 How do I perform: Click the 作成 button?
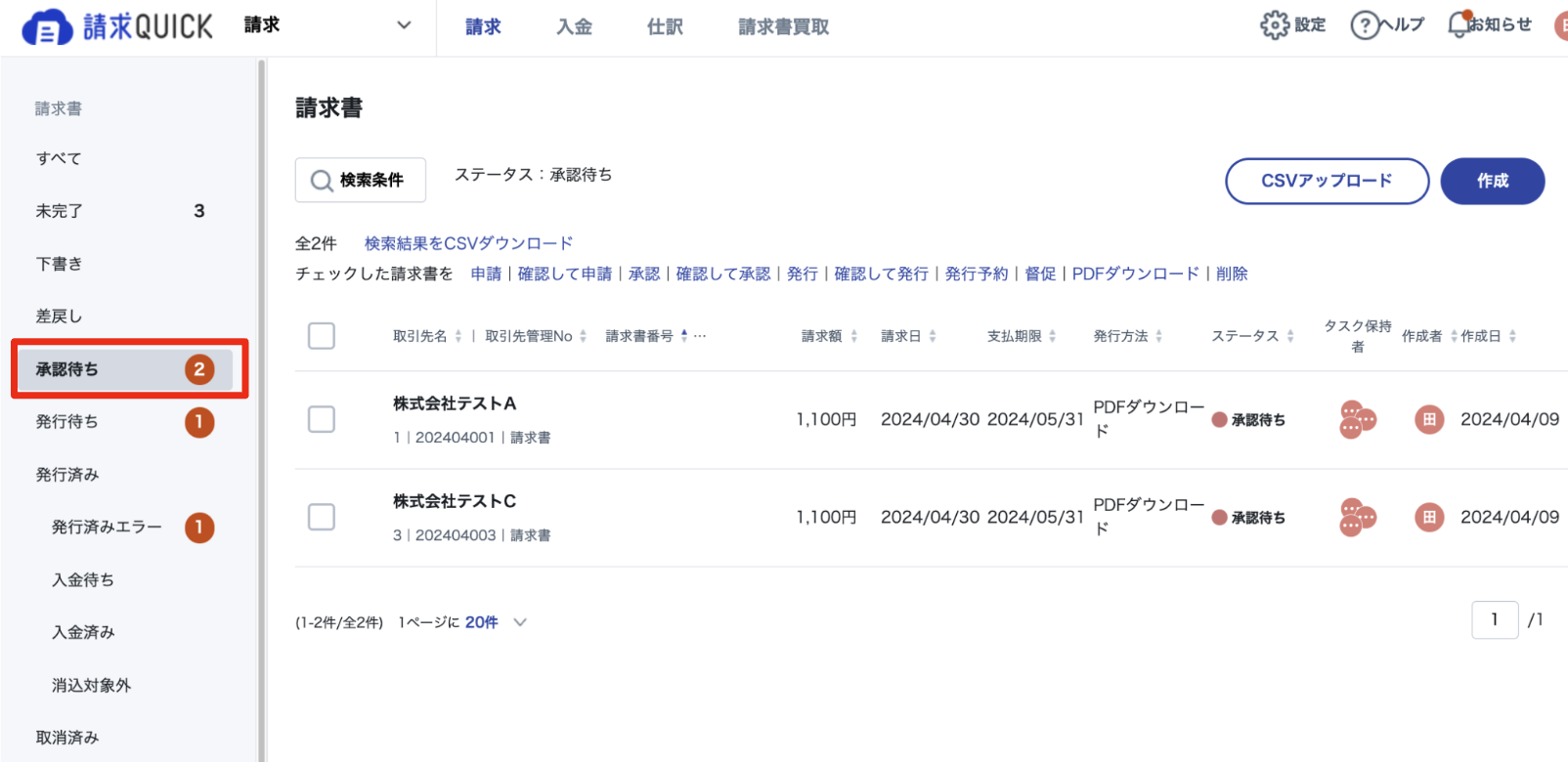(x=1493, y=181)
